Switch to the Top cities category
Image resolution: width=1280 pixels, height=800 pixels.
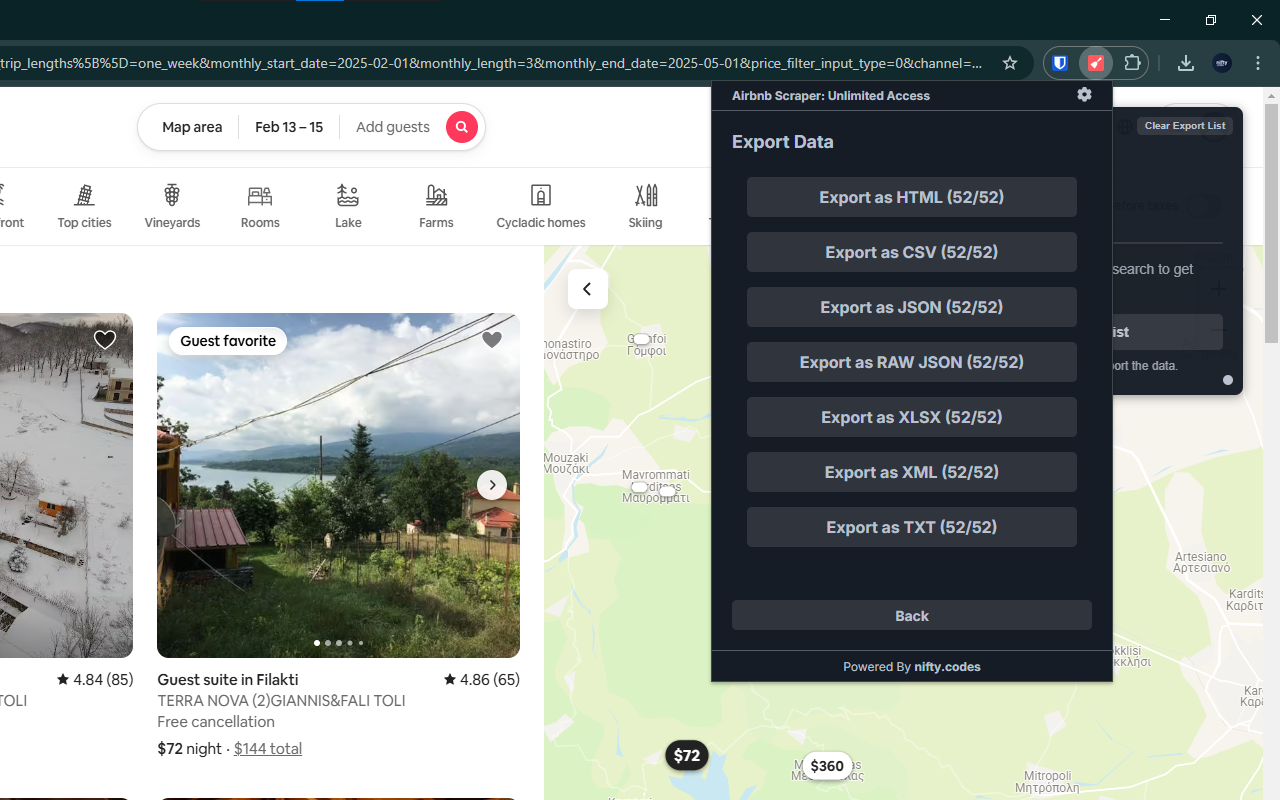pyautogui.click(x=84, y=205)
